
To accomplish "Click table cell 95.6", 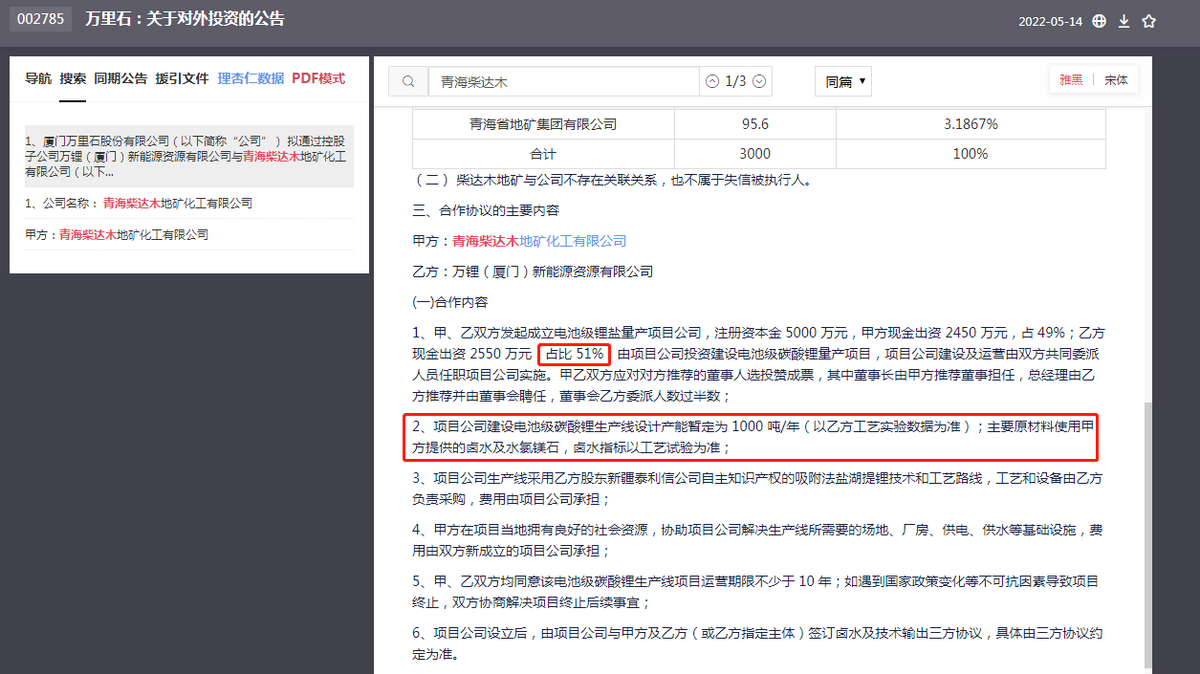I will [x=754, y=124].
